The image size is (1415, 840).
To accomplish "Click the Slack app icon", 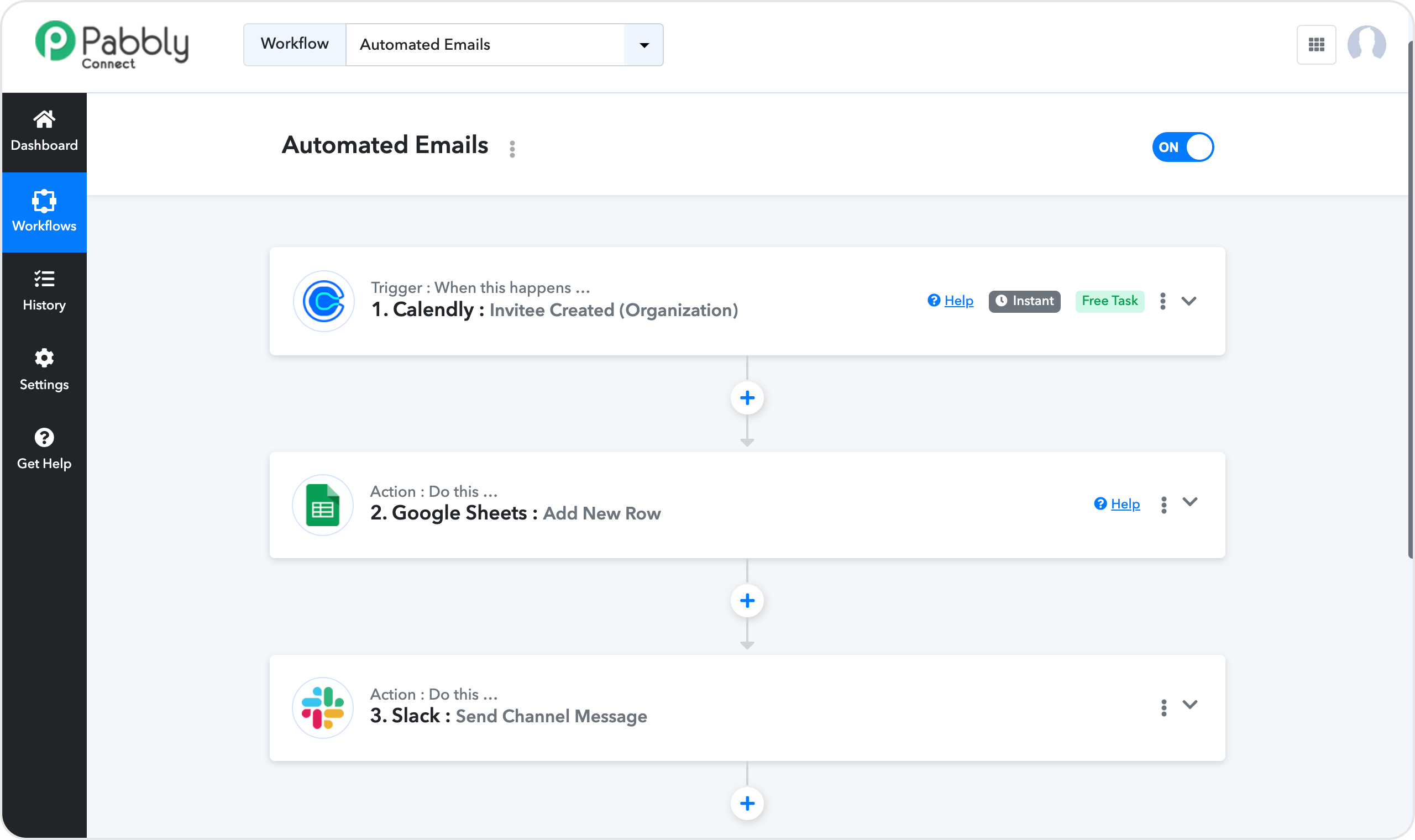I will click(x=323, y=707).
